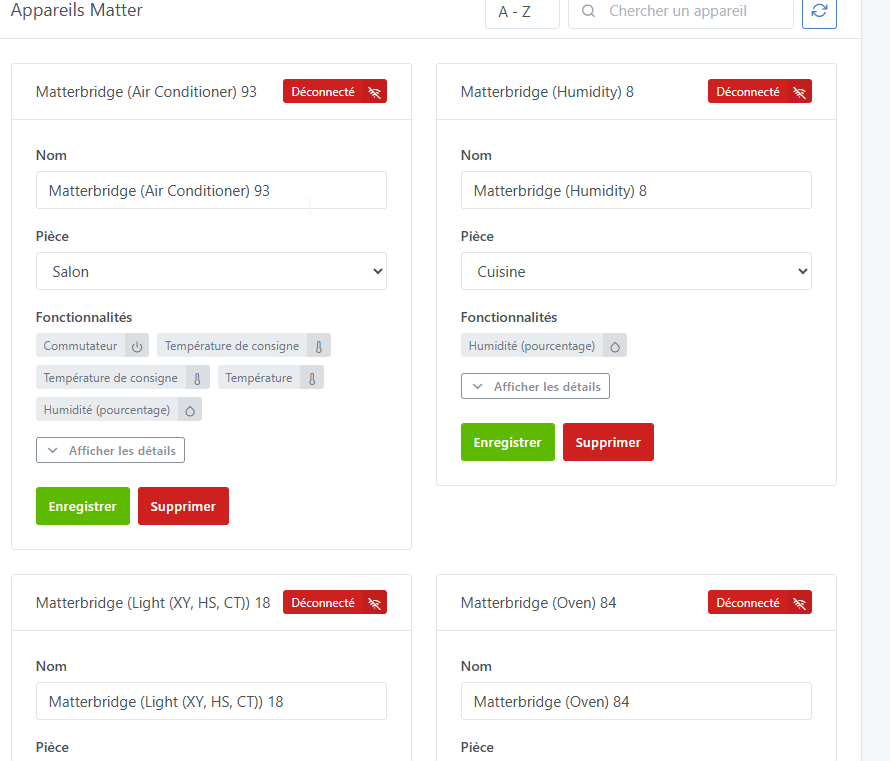Viewport: 890px width, 761px height.
Task: Save the Air Conditioner 93 device
Action: (82, 506)
